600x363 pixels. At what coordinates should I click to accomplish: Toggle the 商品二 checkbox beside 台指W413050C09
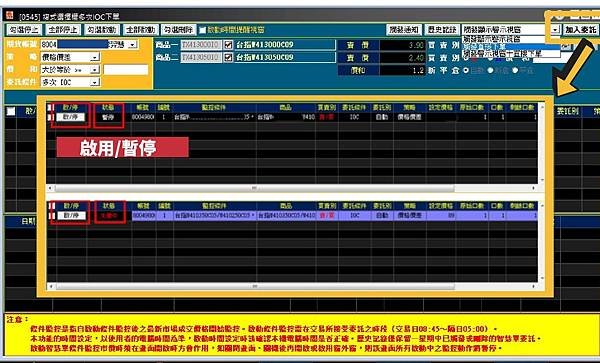click(228, 57)
